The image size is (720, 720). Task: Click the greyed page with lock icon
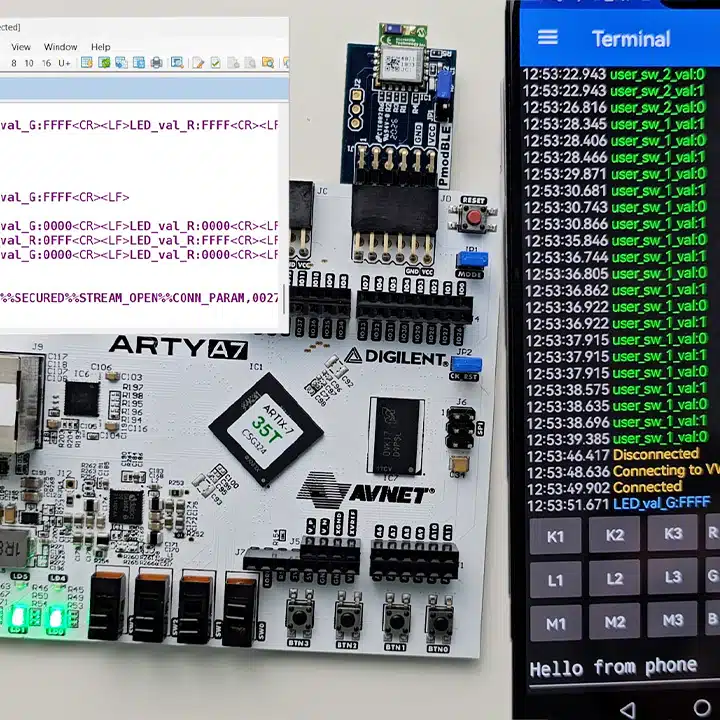[233, 63]
